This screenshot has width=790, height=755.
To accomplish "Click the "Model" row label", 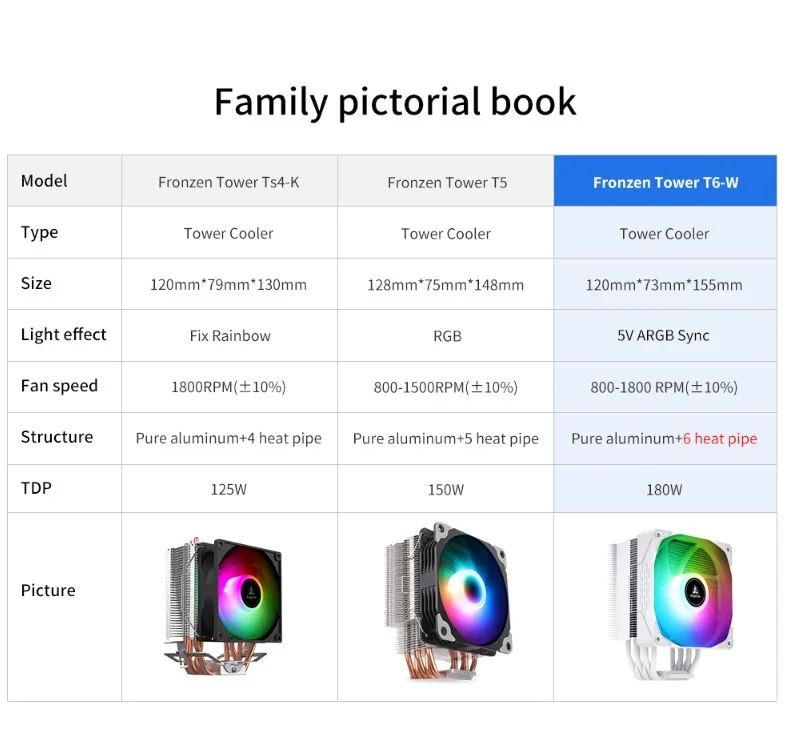I will coord(44,181).
